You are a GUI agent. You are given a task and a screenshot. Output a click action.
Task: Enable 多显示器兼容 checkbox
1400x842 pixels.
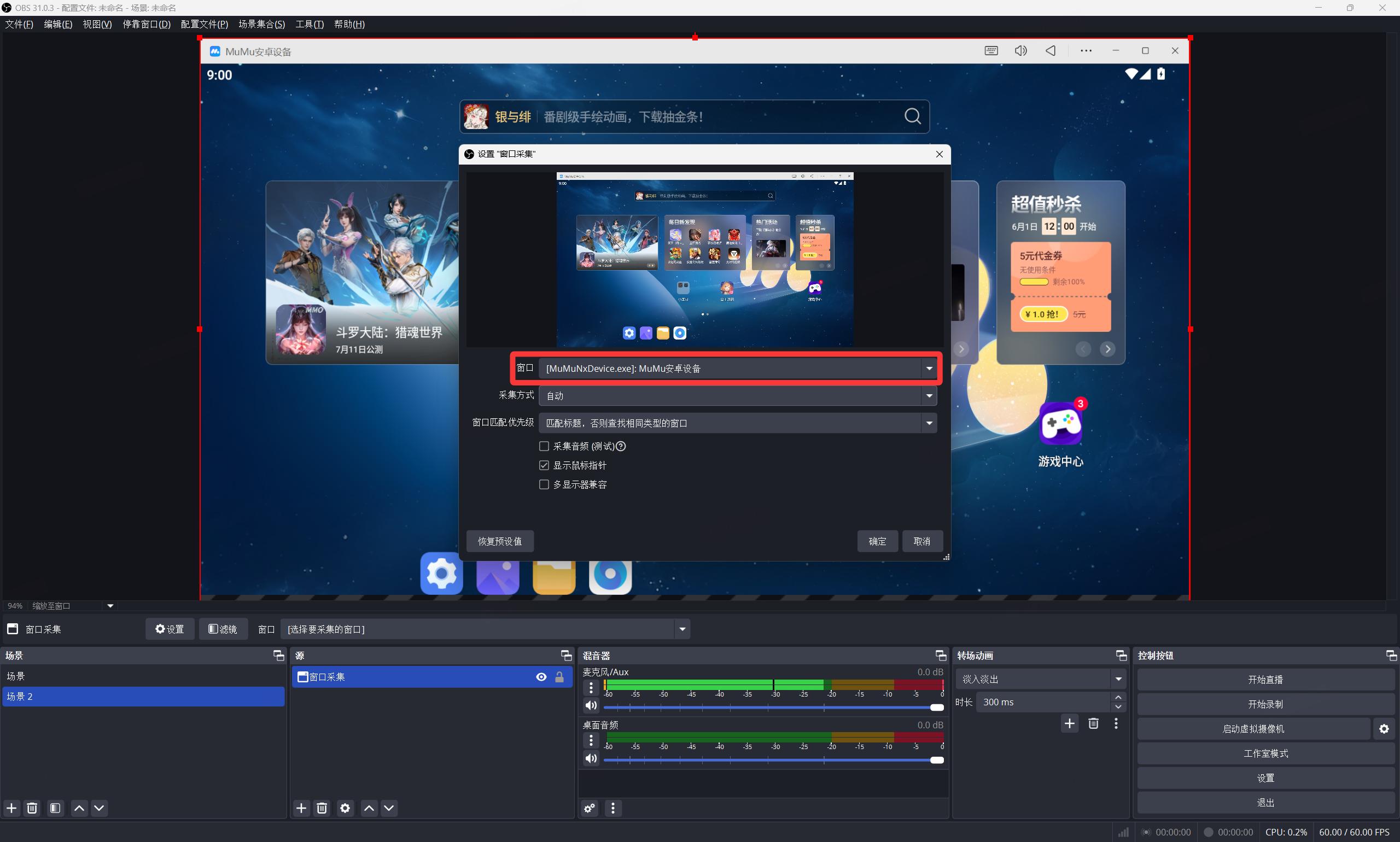(x=544, y=484)
